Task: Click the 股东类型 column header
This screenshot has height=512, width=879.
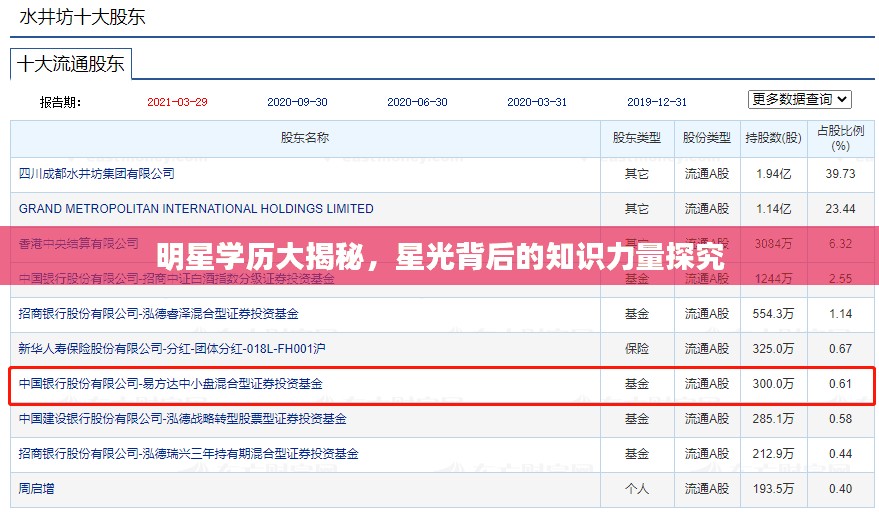Action: tap(637, 138)
